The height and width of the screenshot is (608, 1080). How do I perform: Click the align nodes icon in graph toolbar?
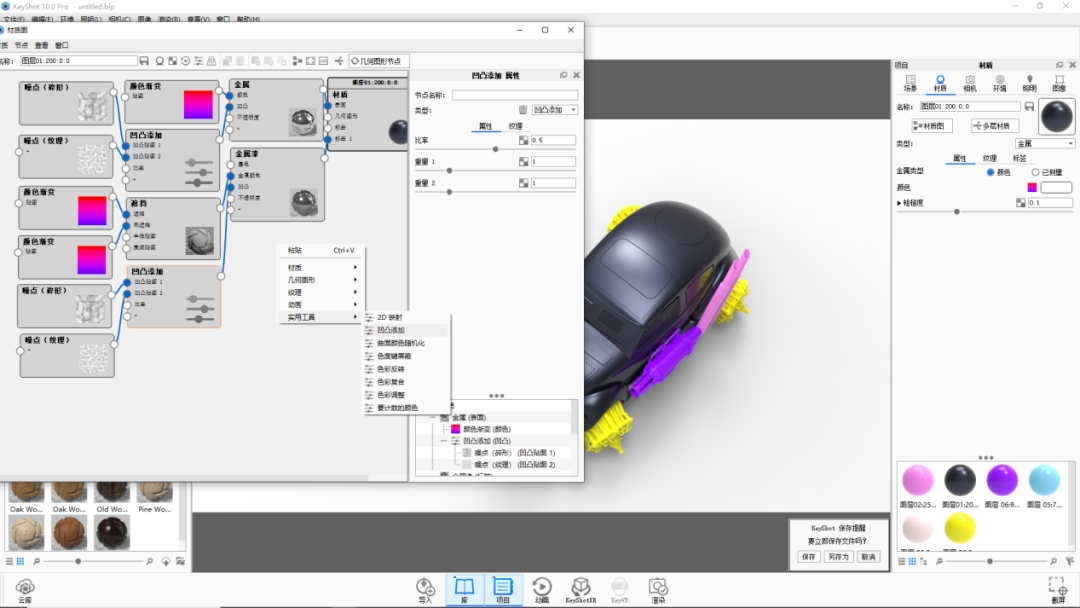tap(298, 61)
